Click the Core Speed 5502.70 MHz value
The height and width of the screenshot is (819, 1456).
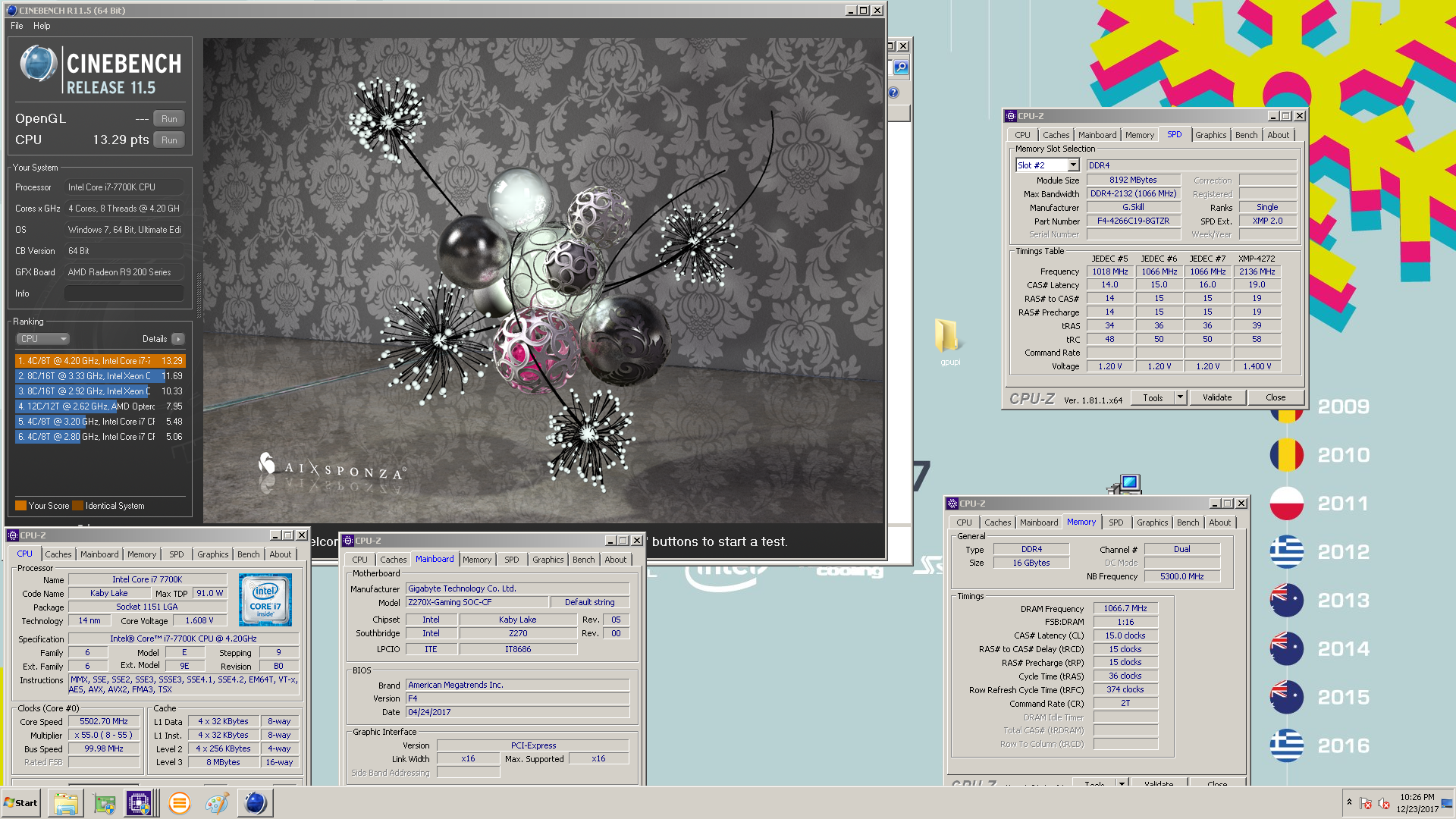[104, 721]
